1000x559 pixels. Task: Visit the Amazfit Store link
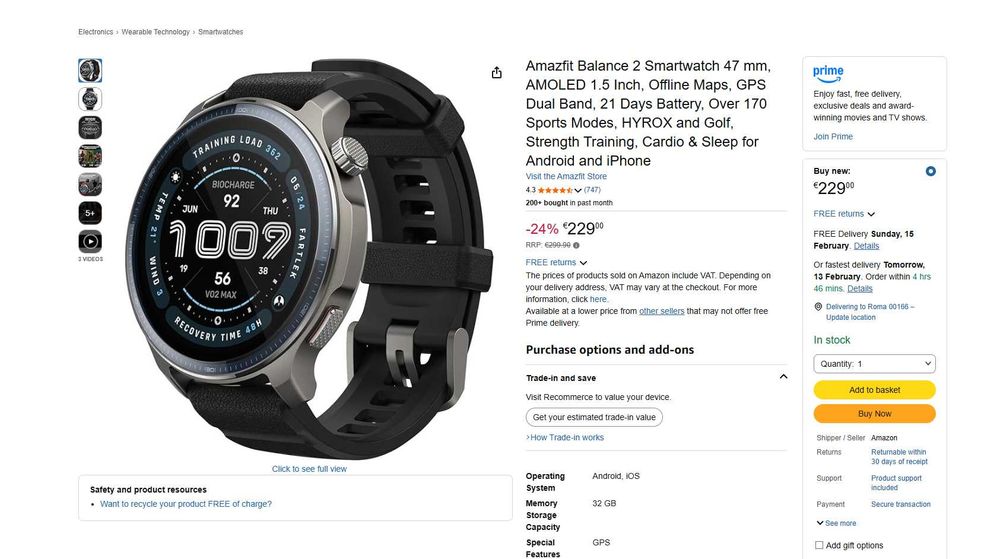pyautogui.click(x=566, y=177)
